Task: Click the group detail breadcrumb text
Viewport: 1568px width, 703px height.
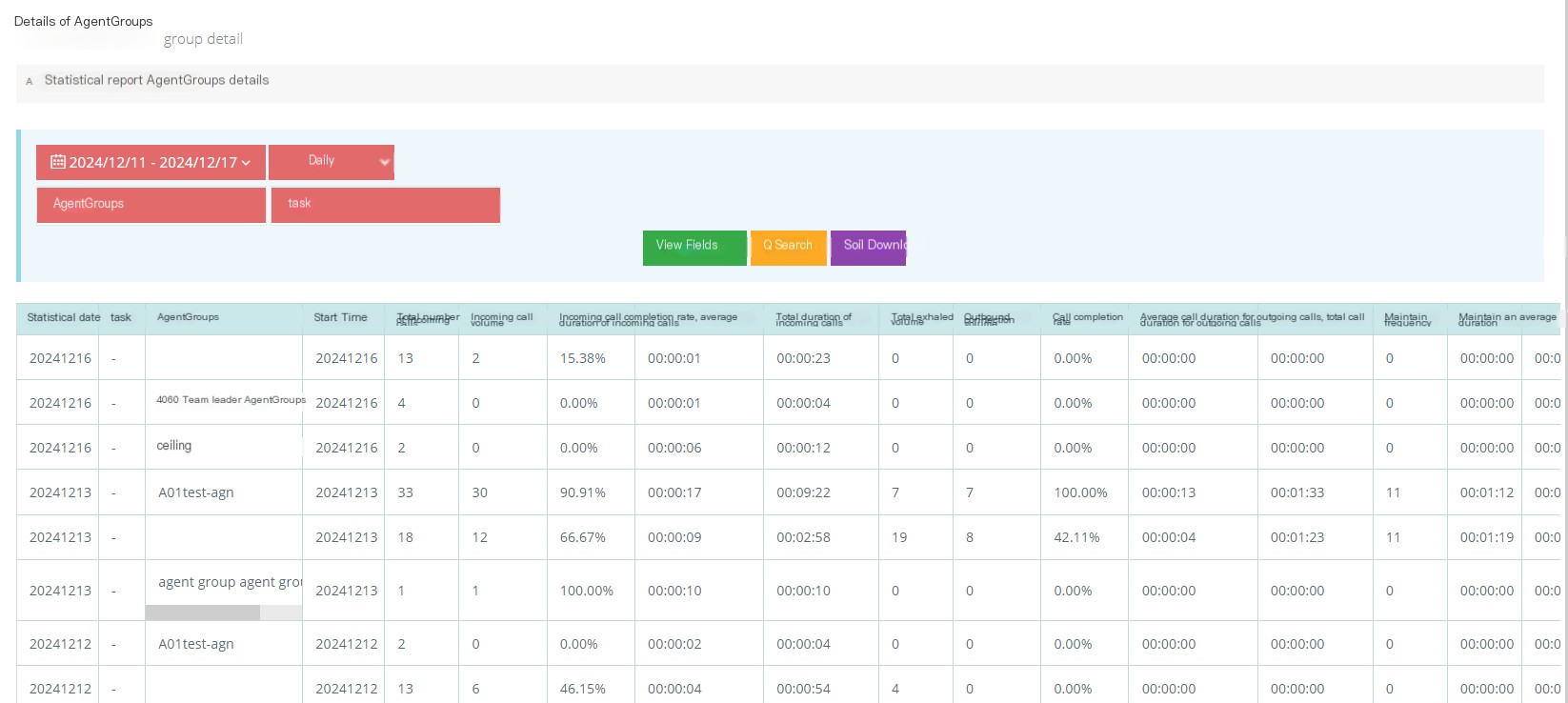Action: pos(203,39)
